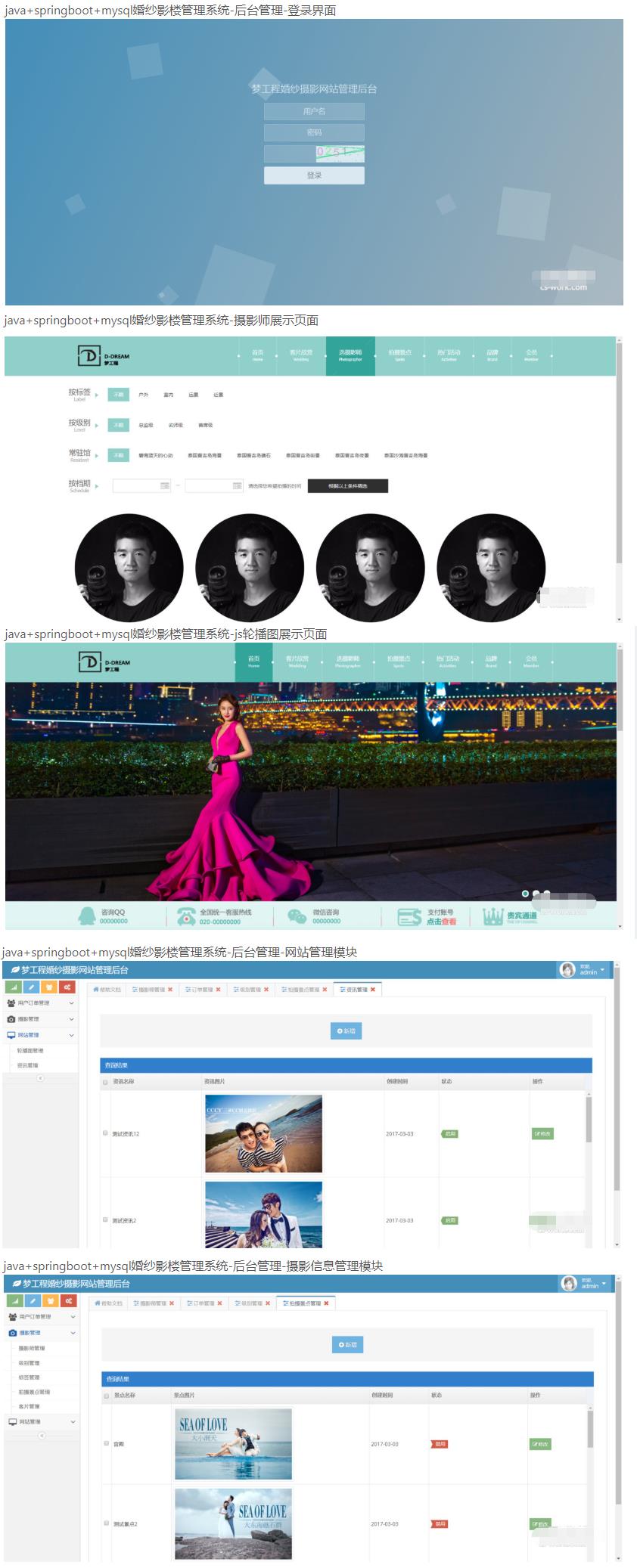Toggle the select-all checkbox beside 资讯名称
Image resolution: width=637 pixels, height=1568 pixels.
[105, 1082]
